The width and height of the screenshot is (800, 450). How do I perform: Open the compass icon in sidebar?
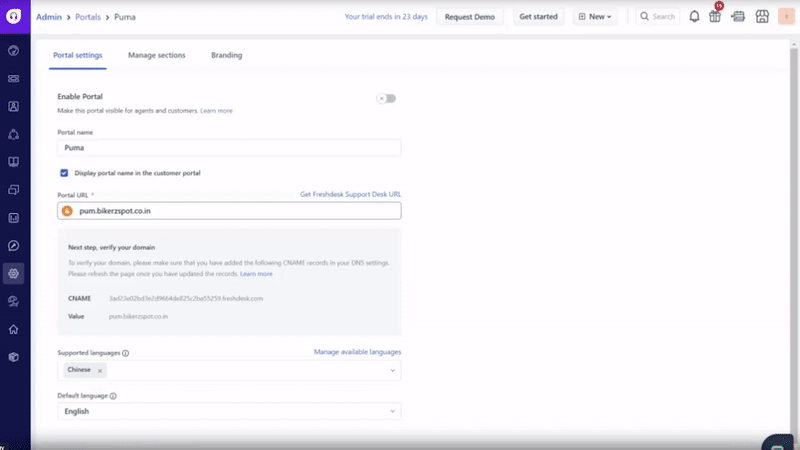[14, 245]
